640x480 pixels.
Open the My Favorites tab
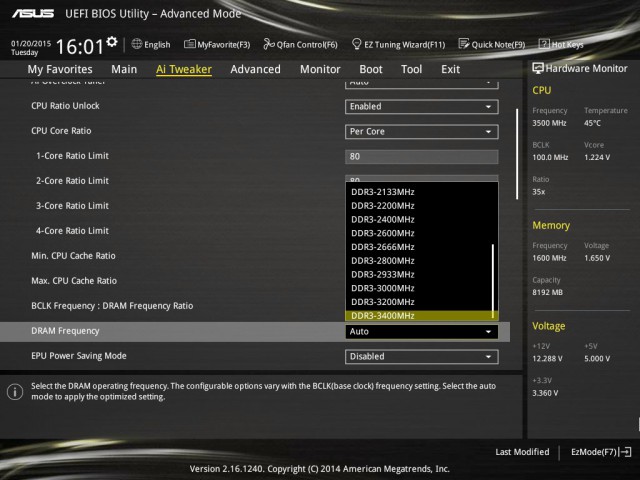click(60, 69)
